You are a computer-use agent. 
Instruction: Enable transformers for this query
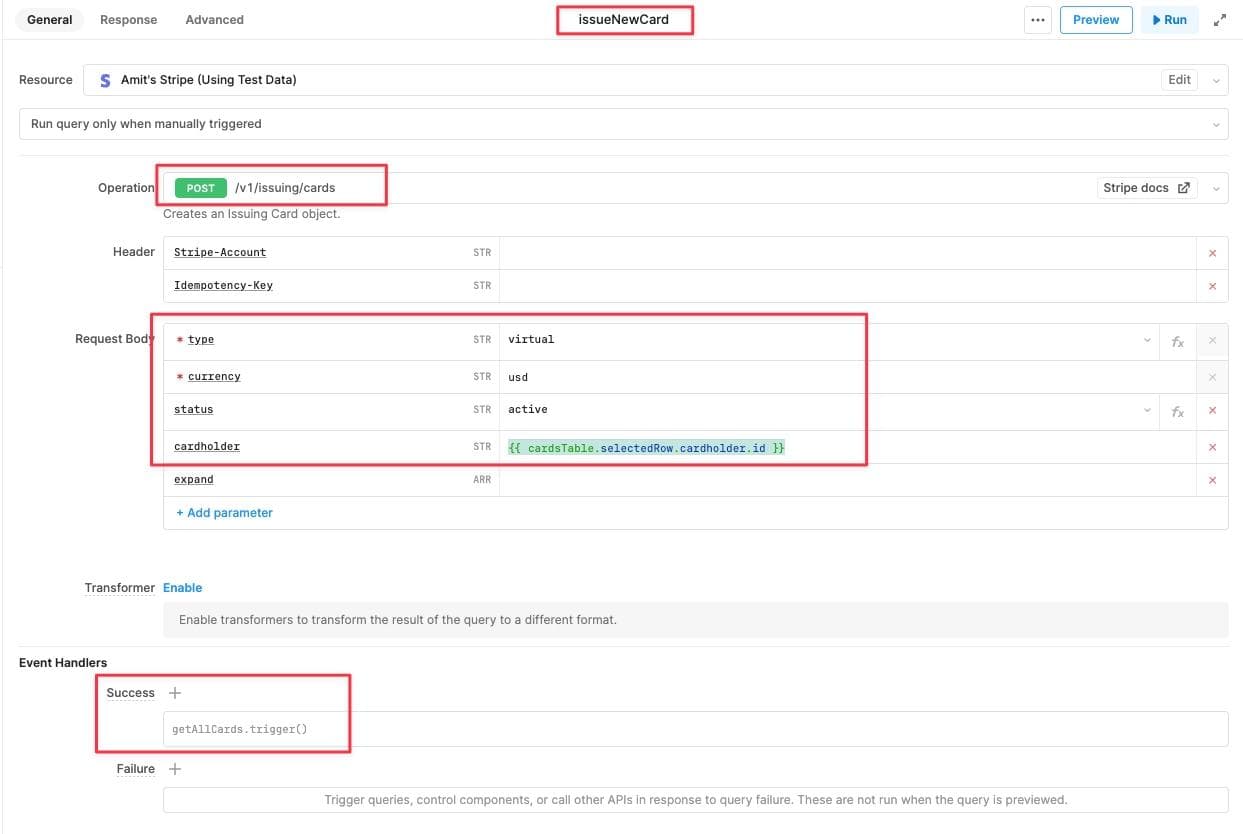tap(183, 587)
